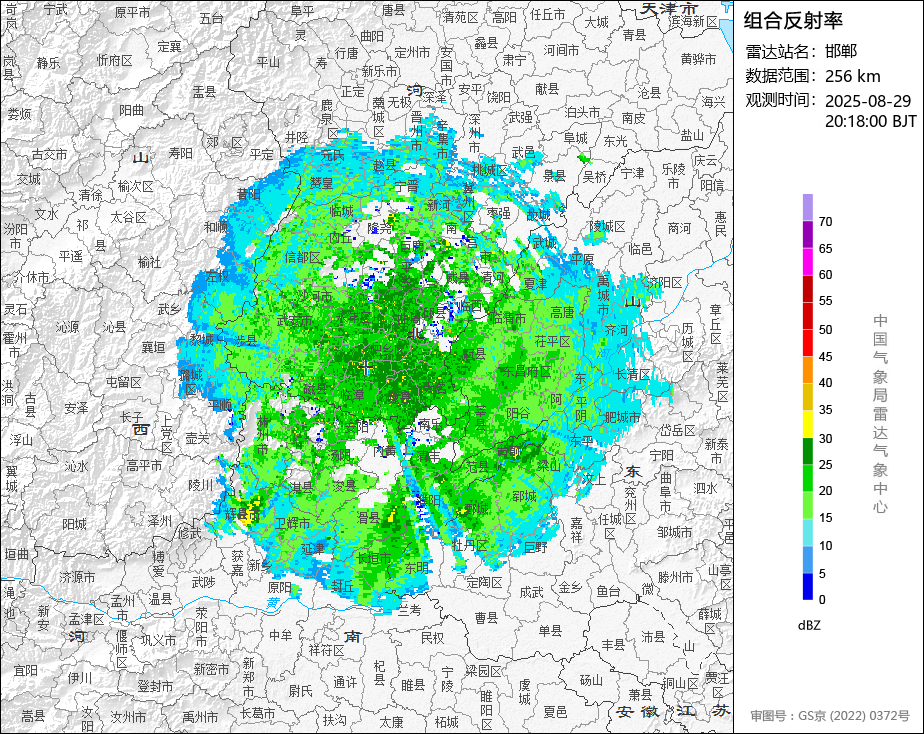Click the 滕州市 map label
The height and width of the screenshot is (734, 924).
676,577
